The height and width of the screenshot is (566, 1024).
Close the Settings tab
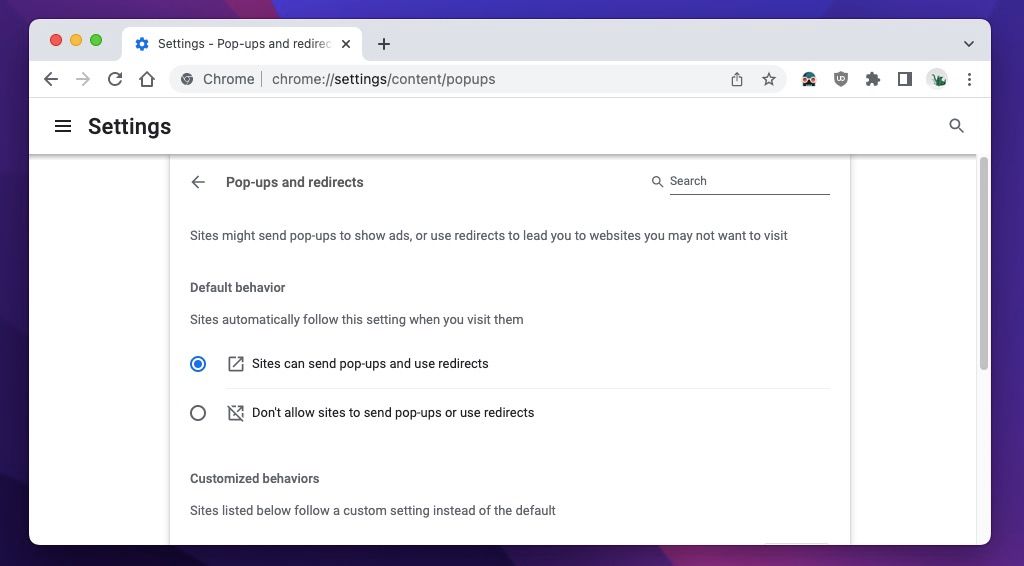pos(346,44)
